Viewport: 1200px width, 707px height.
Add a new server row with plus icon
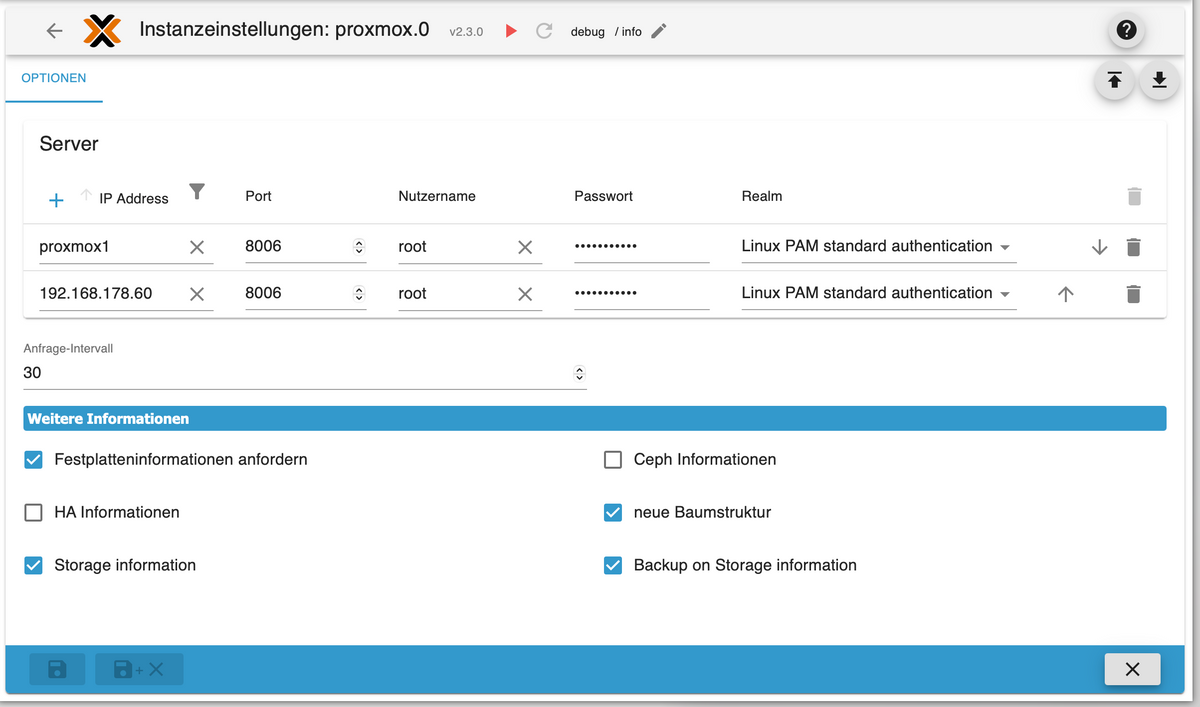click(56, 200)
